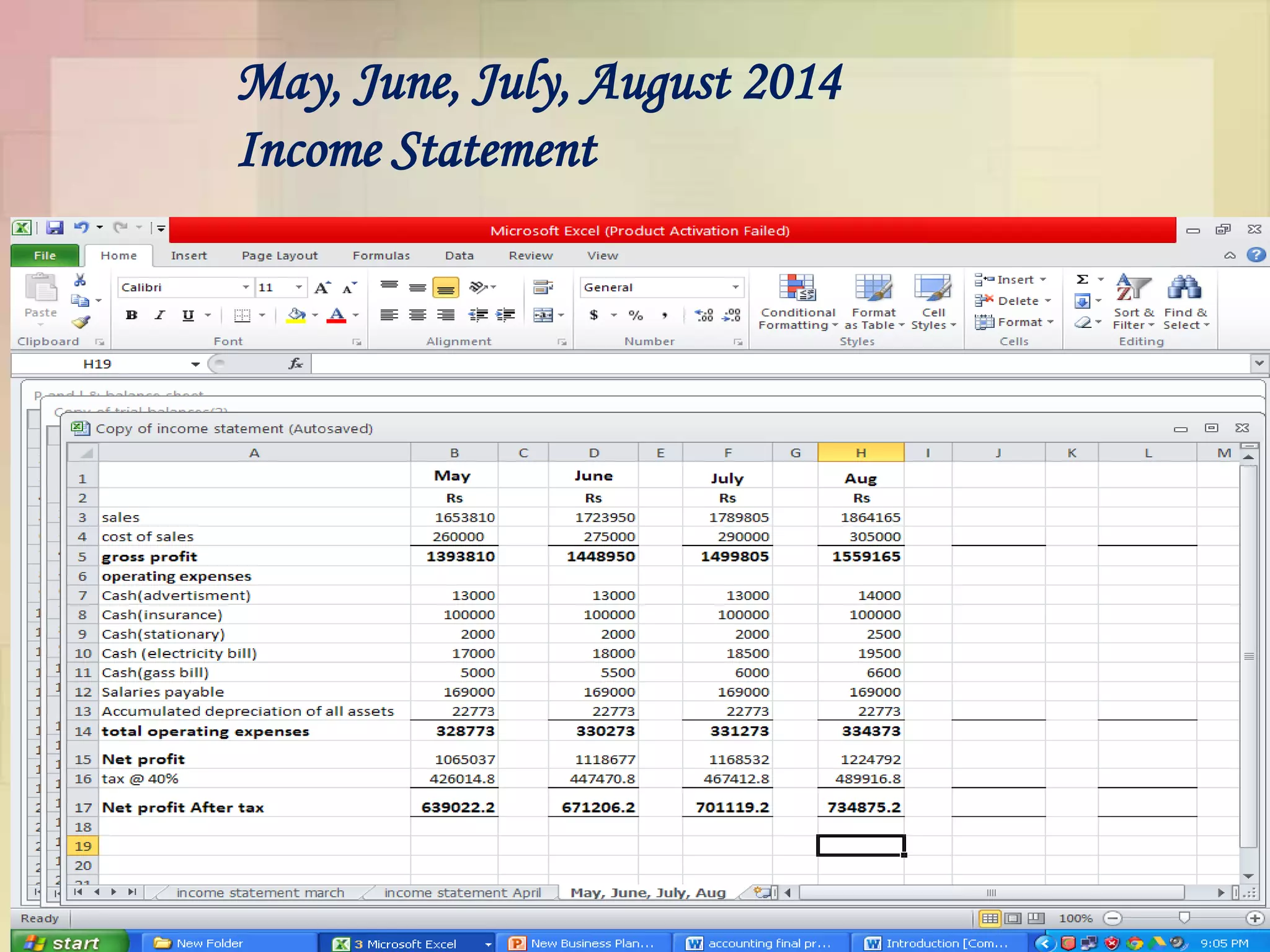Viewport: 1270px width, 952px height.
Task: Click the Borders icon
Action: (x=242, y=315)
